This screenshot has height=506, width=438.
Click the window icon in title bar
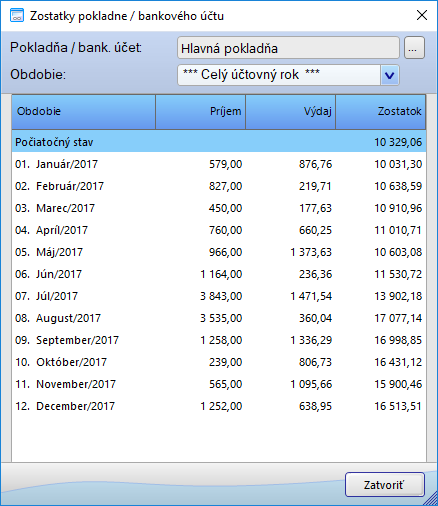click(17, 16)
